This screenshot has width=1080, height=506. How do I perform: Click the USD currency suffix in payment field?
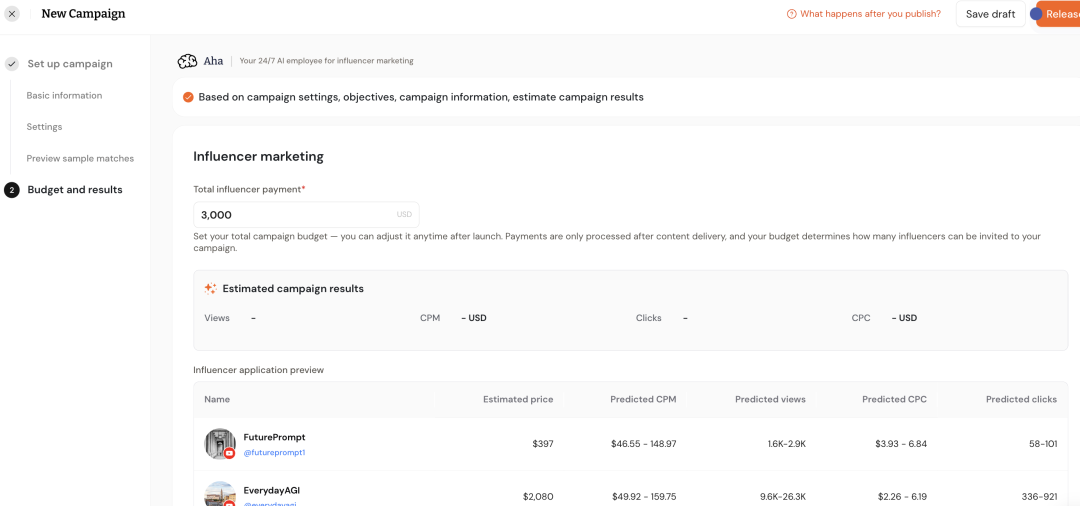point(404,215)
